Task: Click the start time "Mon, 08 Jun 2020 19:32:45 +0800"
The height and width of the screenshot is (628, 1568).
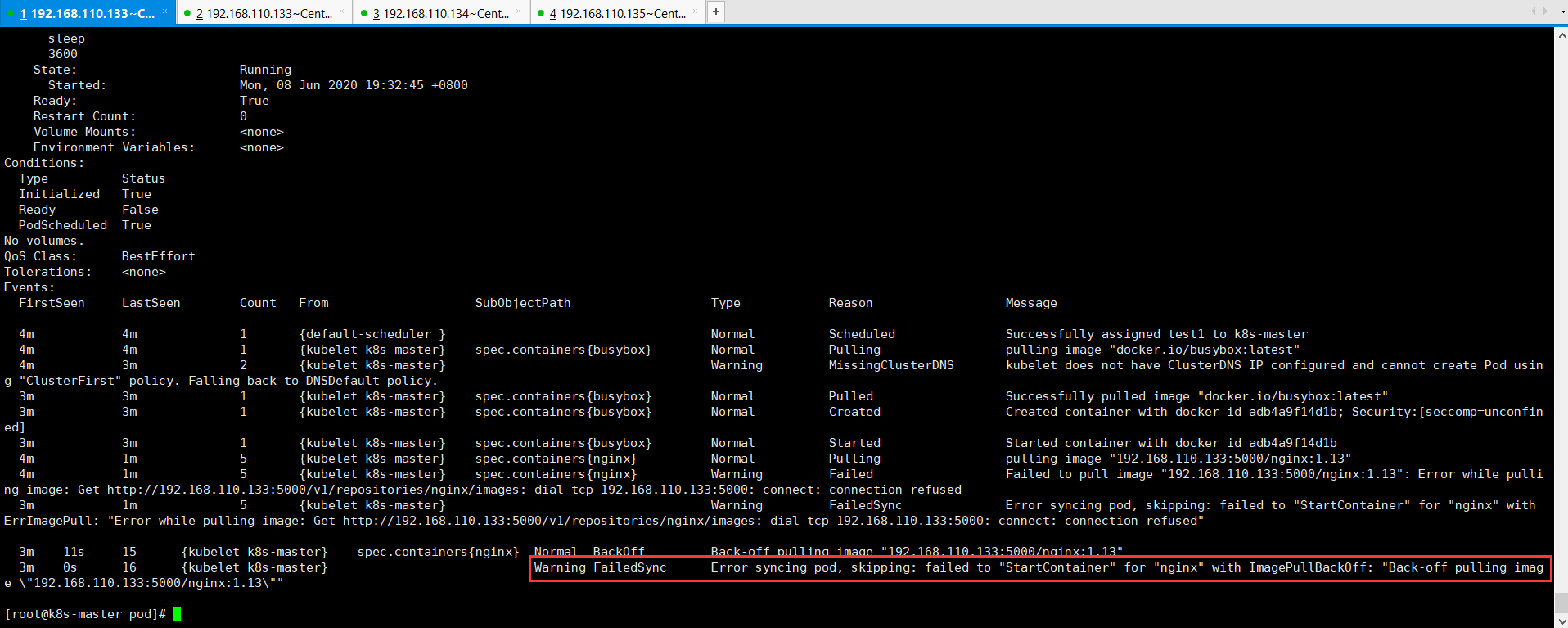Action: [x=354, y=85]
